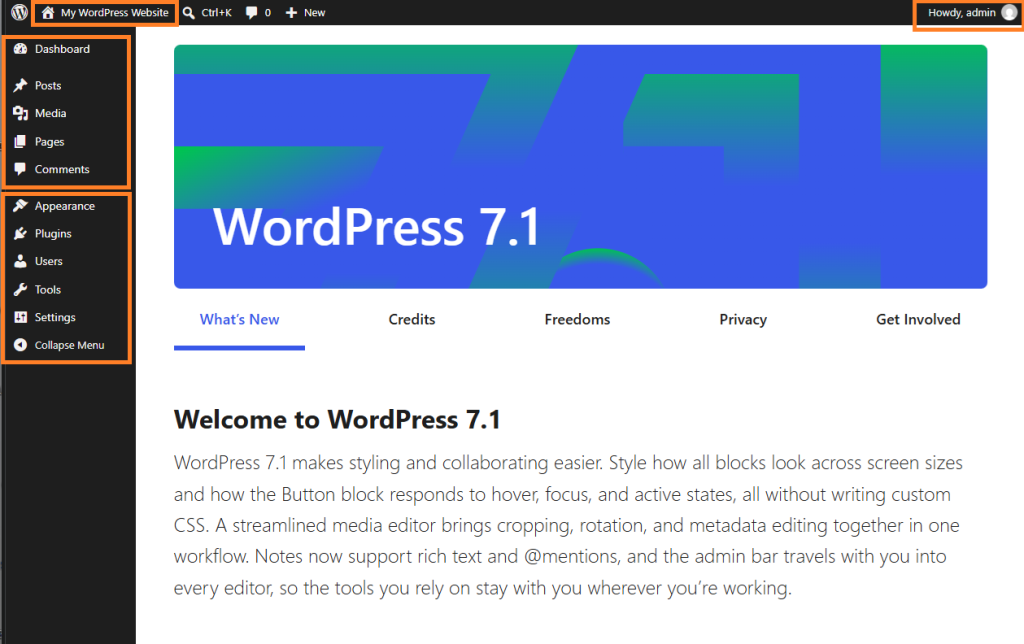This screenshot has height=644, width=1024.
Task: Click the WordPress logo icon in admin bar
Action: (x=20, y=12)
